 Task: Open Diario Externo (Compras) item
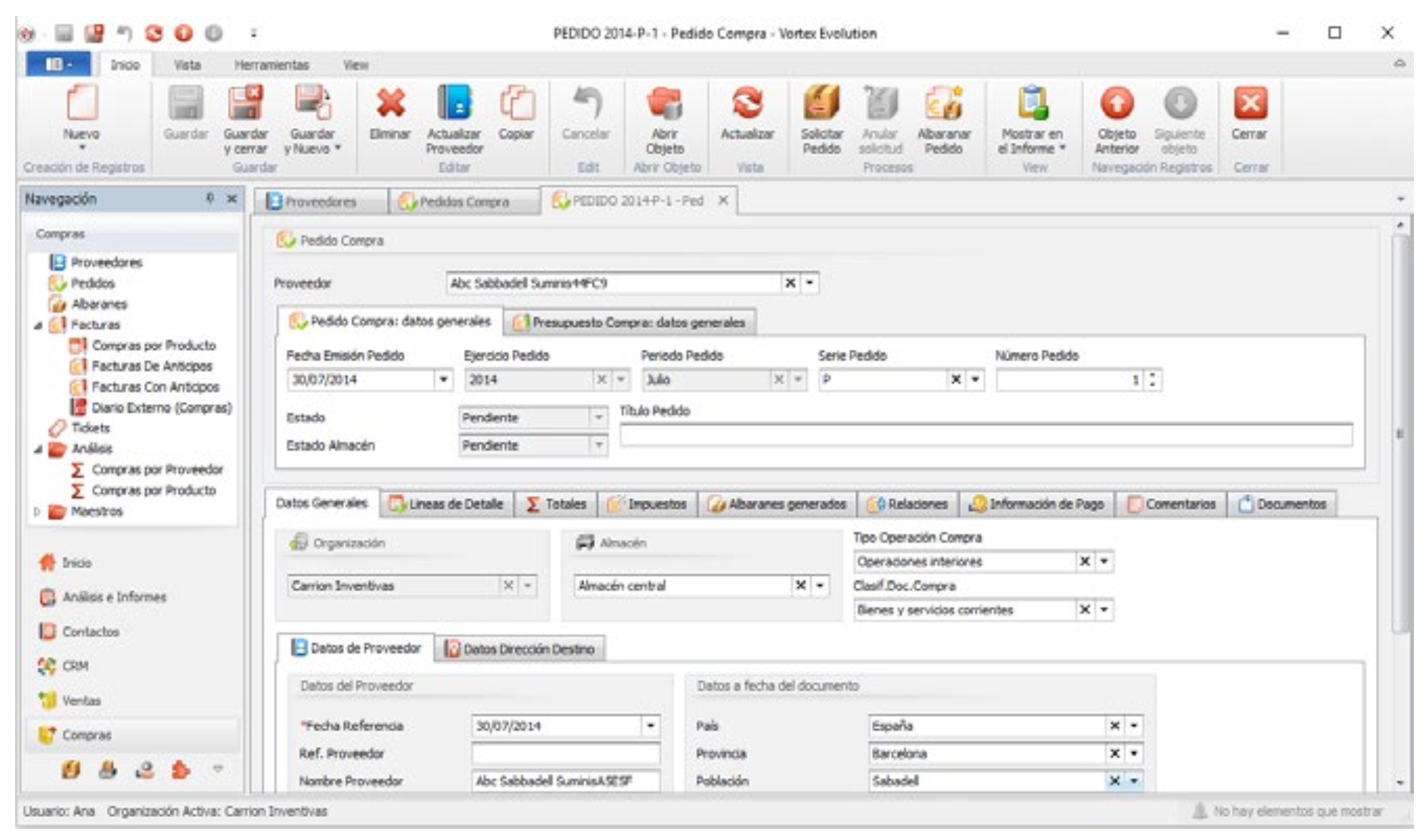[162, 408]
